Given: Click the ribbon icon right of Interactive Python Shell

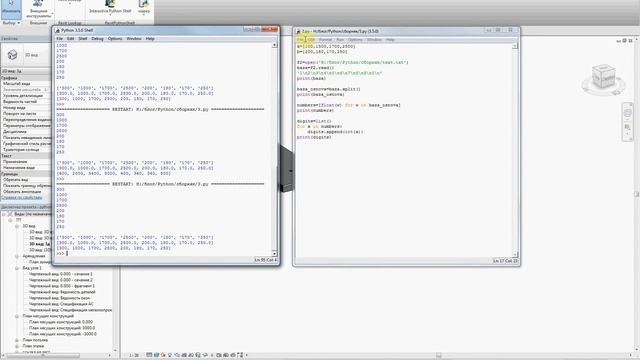Looking at the screenshot, I should (x=144, y=7).
